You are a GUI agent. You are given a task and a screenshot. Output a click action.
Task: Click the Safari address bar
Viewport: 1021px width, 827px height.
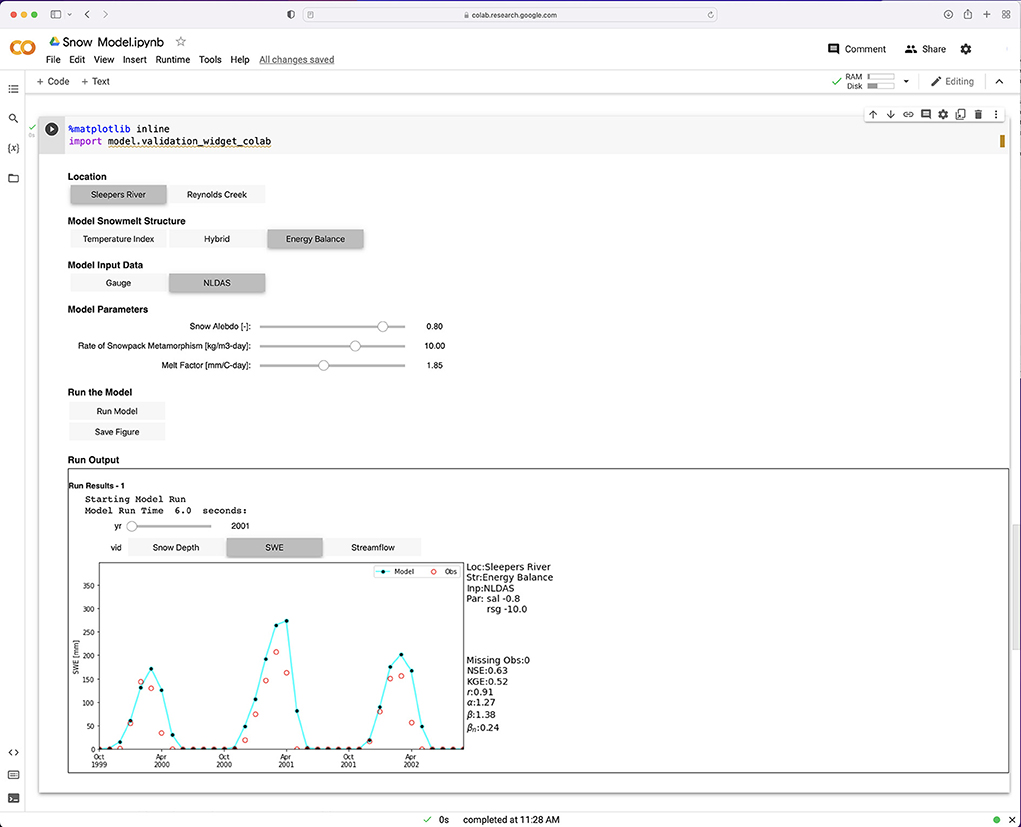click(510, 14)
